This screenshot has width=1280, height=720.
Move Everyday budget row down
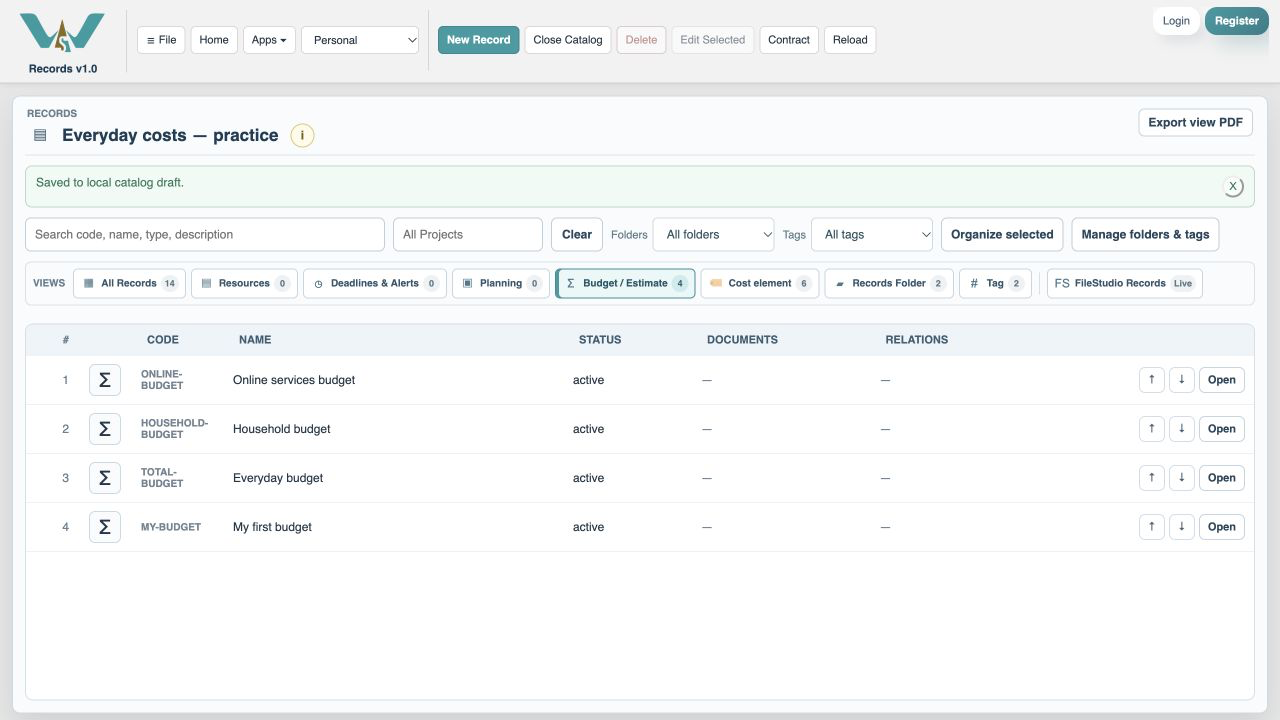[x=1182, y=478]
